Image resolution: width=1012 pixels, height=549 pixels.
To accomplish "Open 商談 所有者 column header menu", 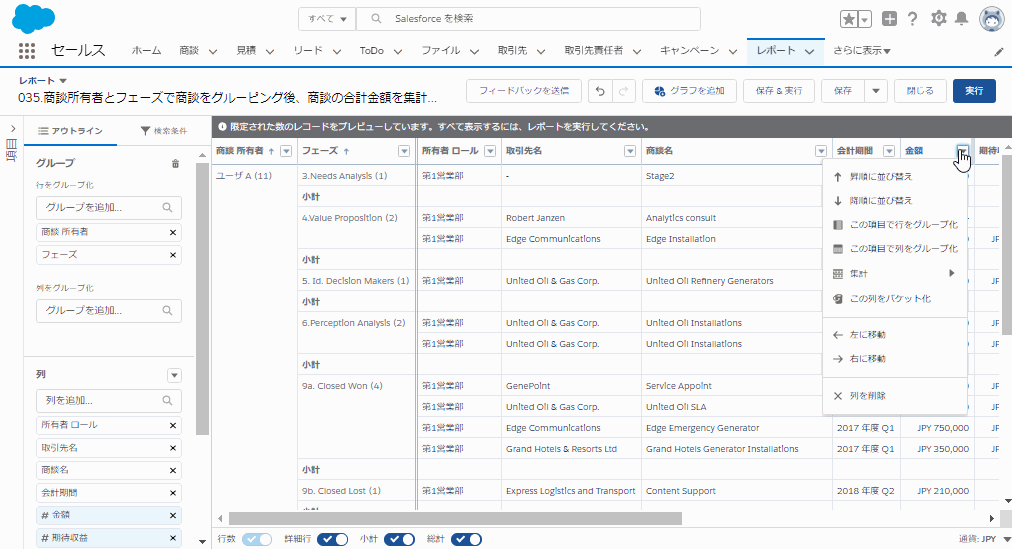I will coord(287,151).
